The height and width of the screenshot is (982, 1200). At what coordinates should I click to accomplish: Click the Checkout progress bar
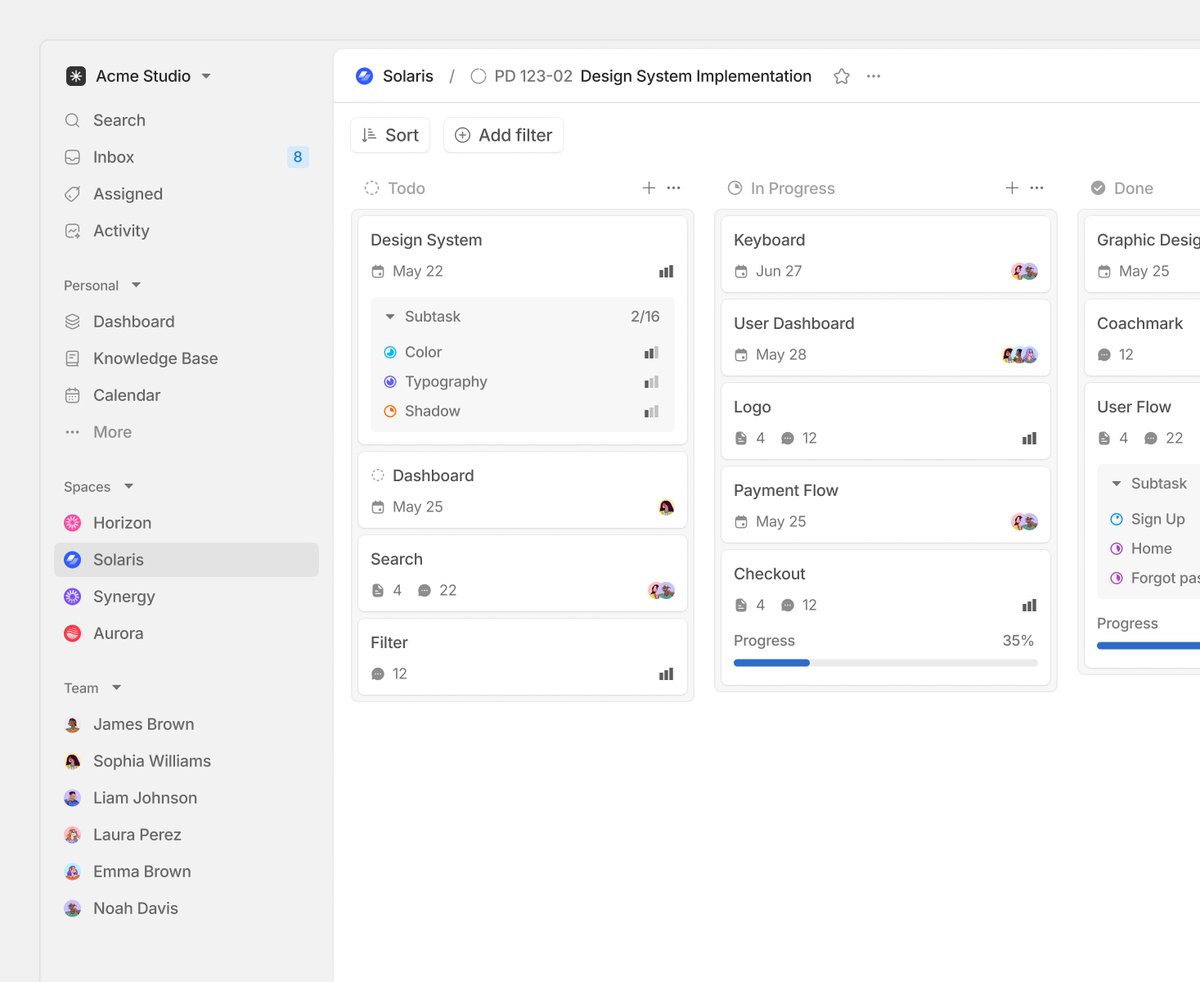coord(886,662)
